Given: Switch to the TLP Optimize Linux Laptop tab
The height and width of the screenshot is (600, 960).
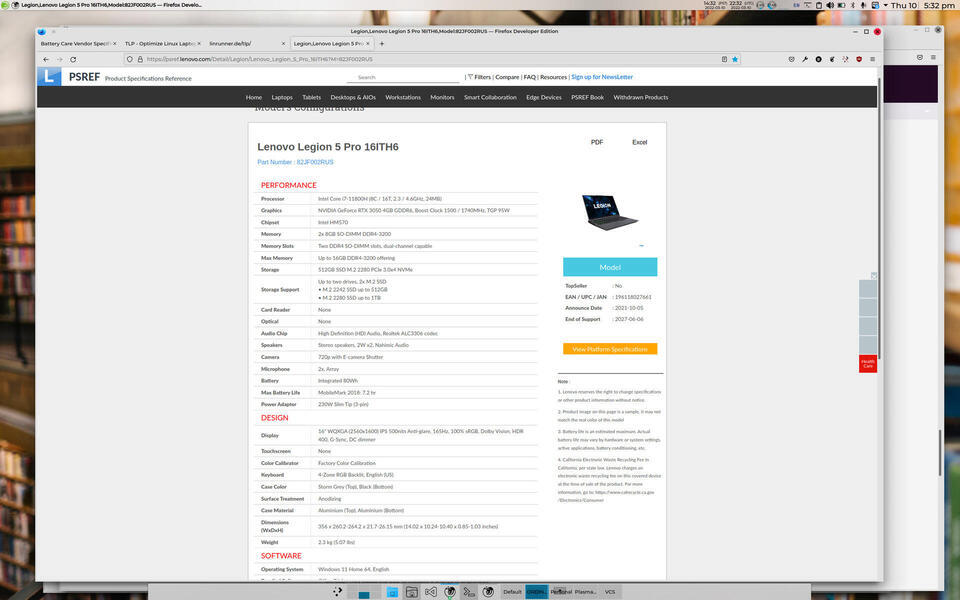Looking at the screenshot, I should point(160,43).
